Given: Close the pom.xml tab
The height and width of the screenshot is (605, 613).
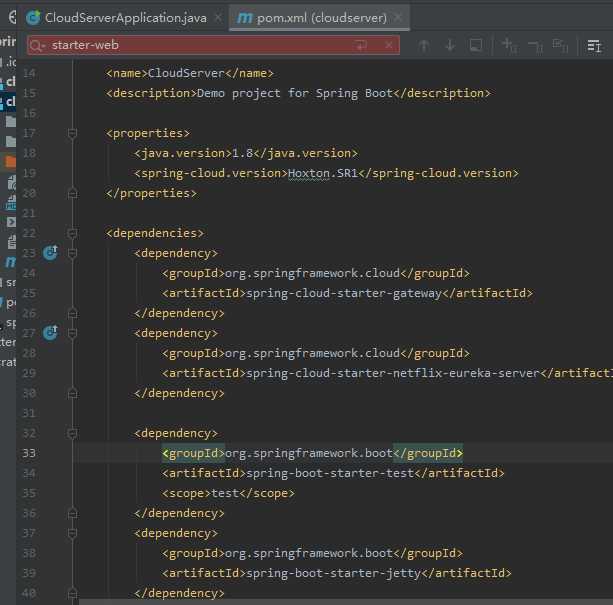Looking at the screenshot, I should [398, 17].
